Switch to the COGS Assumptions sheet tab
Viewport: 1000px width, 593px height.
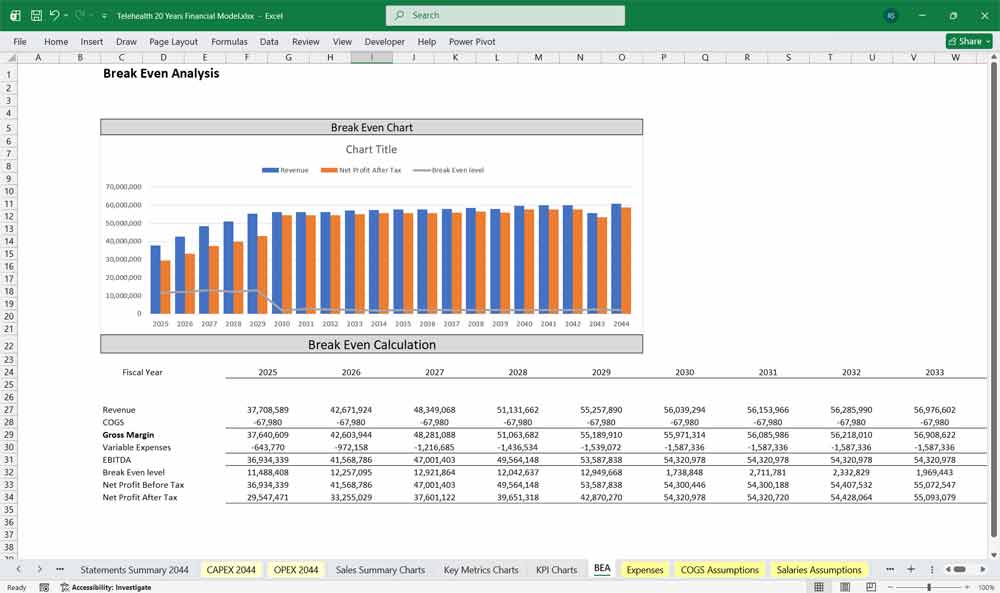click(720, 568)
